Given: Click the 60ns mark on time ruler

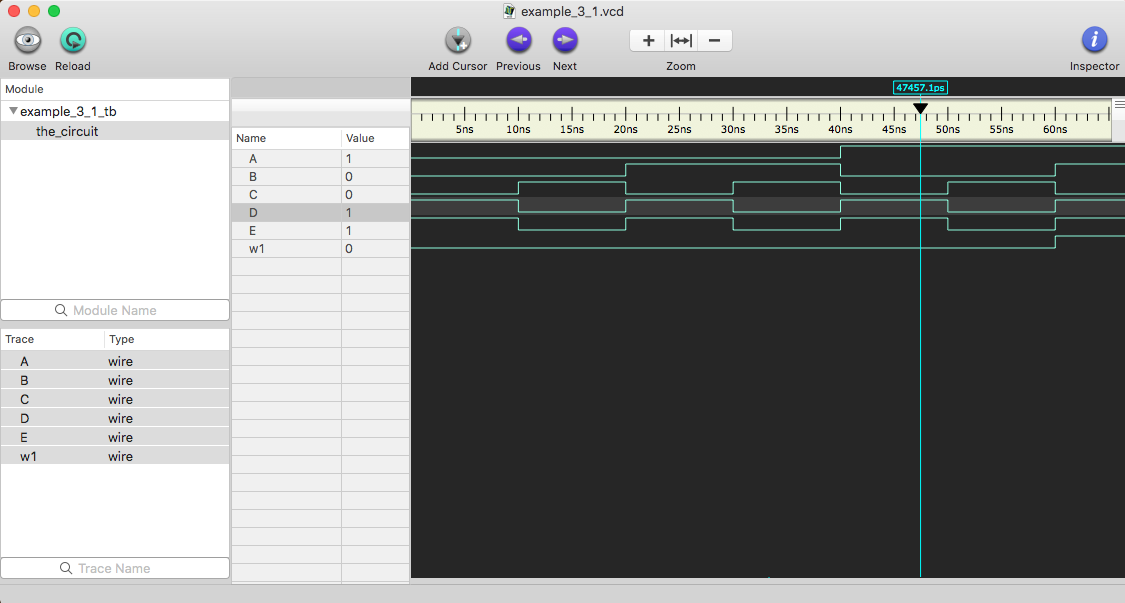Looking at the screenshot, I should (1055, 129).
